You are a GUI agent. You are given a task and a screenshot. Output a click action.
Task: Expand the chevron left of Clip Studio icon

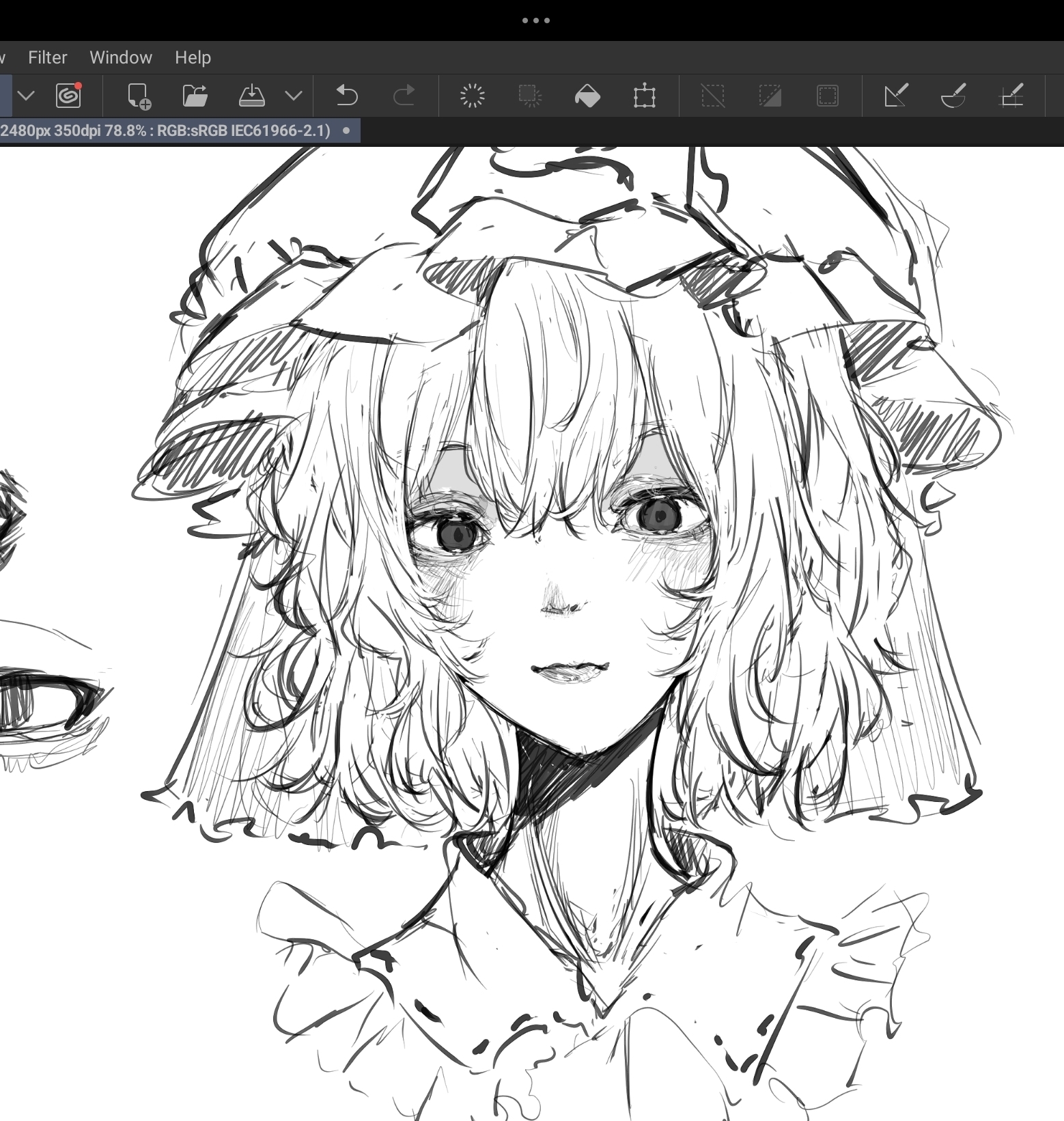pyautogui.click(x=26, y=96)
